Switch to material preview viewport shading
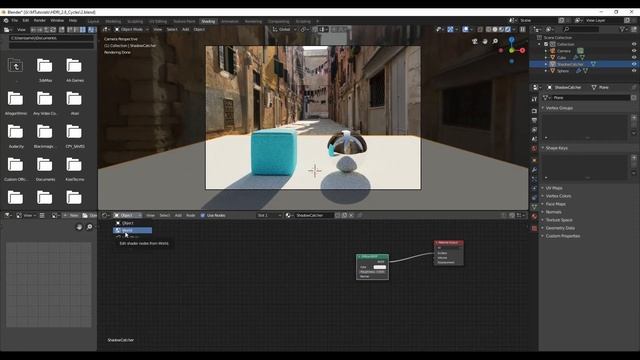 point(502,29)
